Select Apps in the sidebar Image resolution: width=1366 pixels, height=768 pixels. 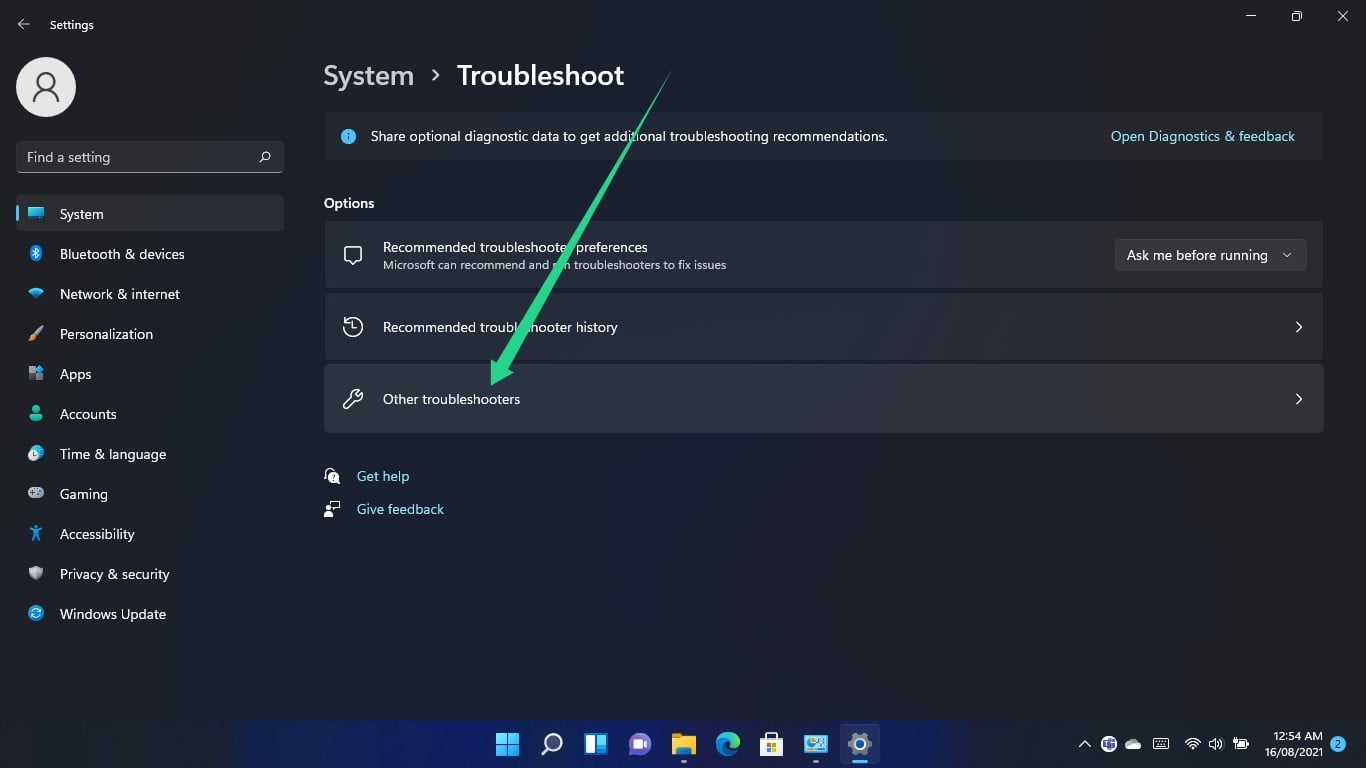point(75,374)
